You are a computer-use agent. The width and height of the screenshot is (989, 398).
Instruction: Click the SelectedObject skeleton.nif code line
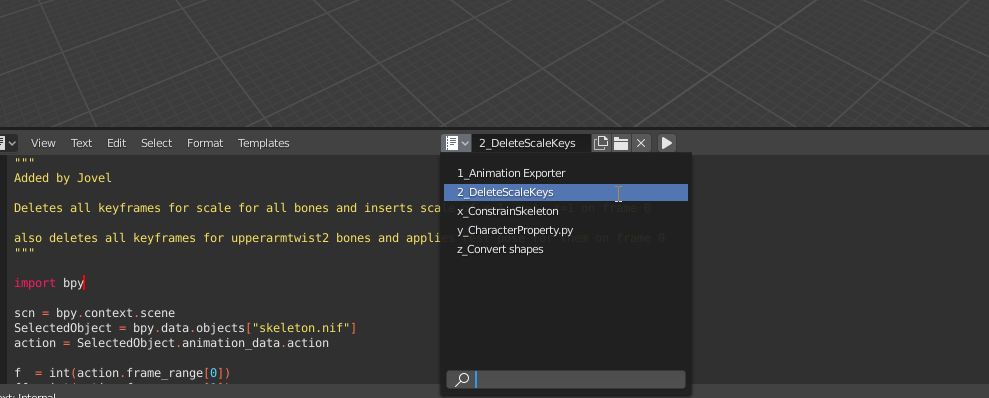coord(185,329)
